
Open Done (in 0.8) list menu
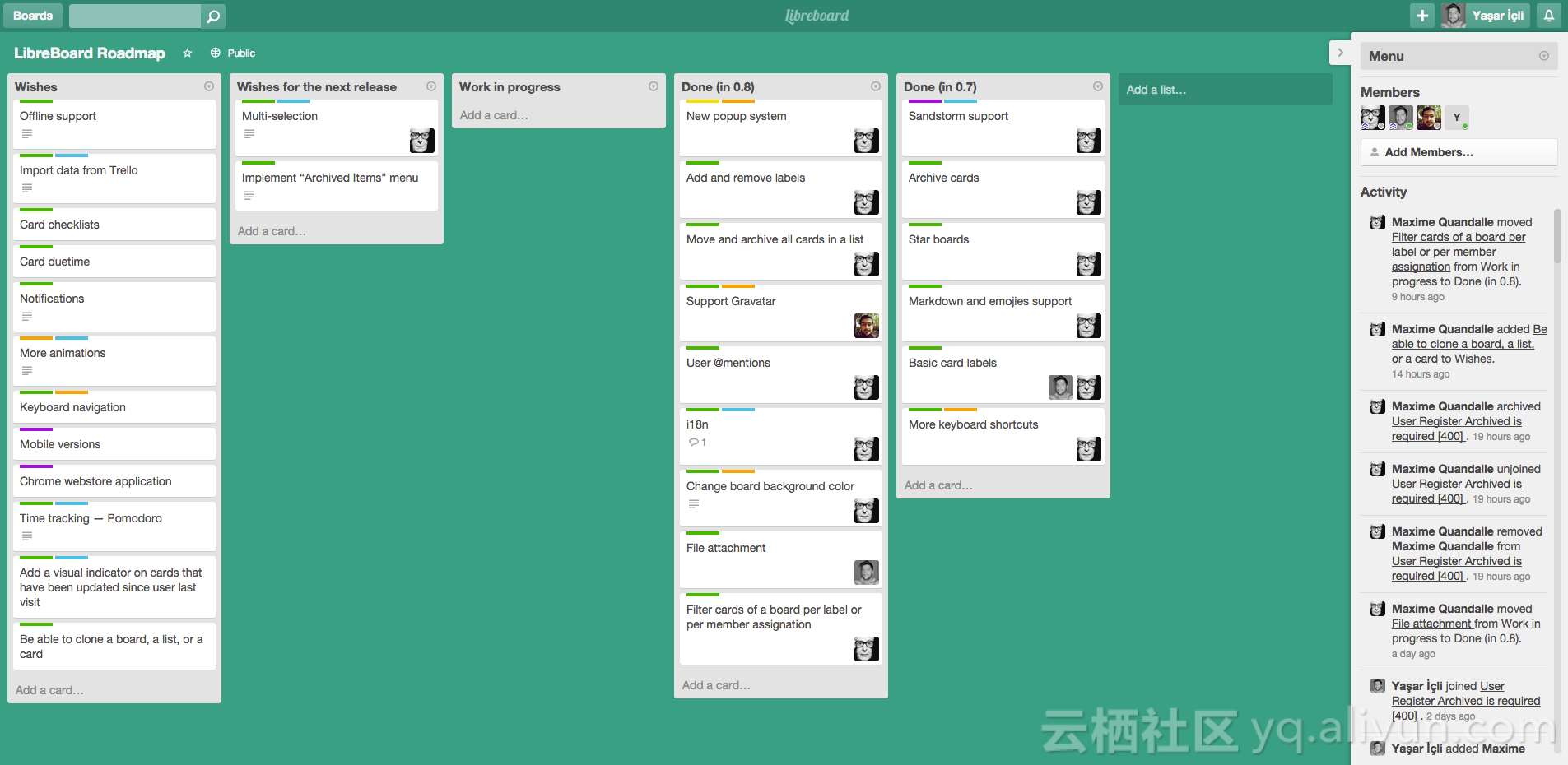(x=876, y=86)
